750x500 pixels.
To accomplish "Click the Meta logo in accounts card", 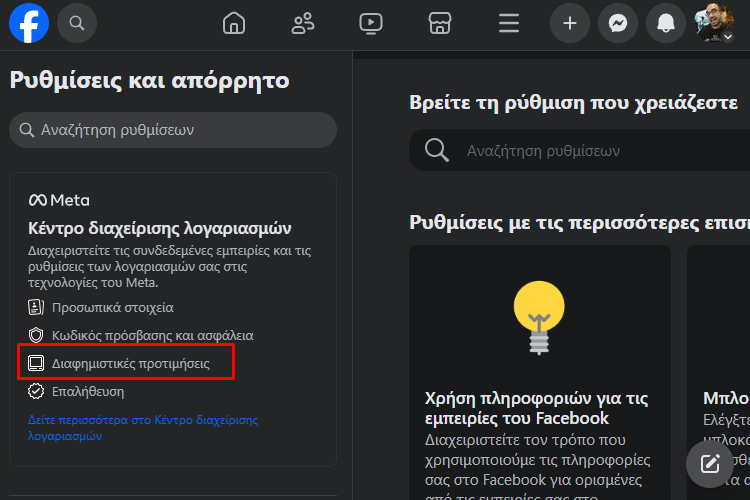I will (59, 200).
